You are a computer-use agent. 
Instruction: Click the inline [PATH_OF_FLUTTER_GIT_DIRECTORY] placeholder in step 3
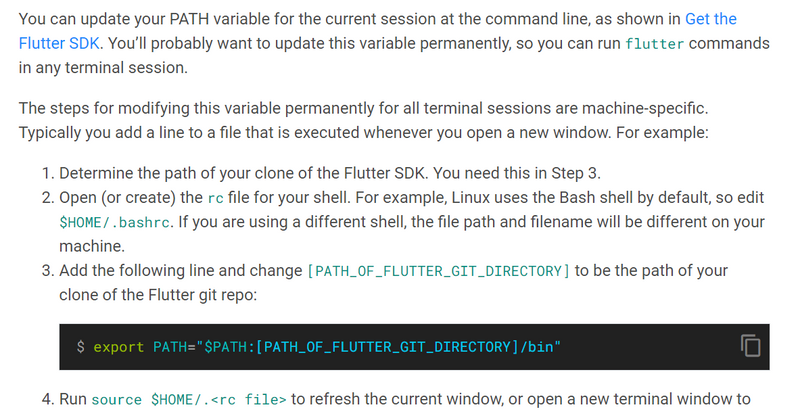438,271
